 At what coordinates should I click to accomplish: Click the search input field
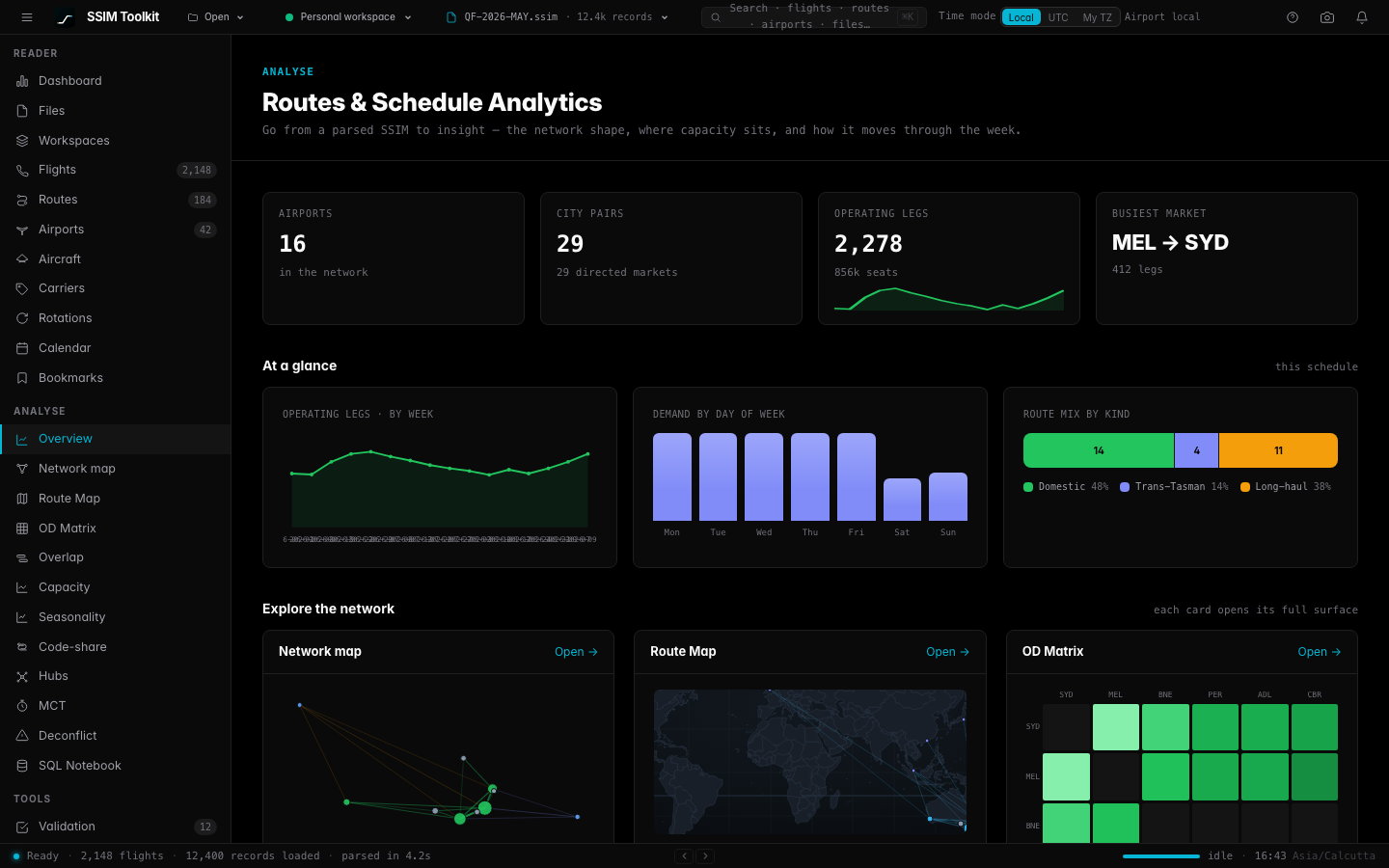point(814,17)
